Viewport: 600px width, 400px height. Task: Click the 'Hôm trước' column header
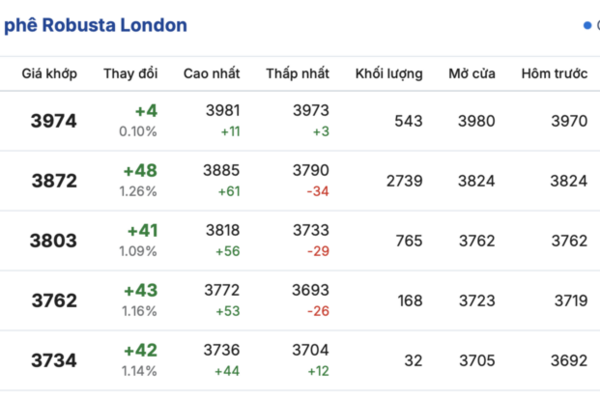tap(554, 74)
